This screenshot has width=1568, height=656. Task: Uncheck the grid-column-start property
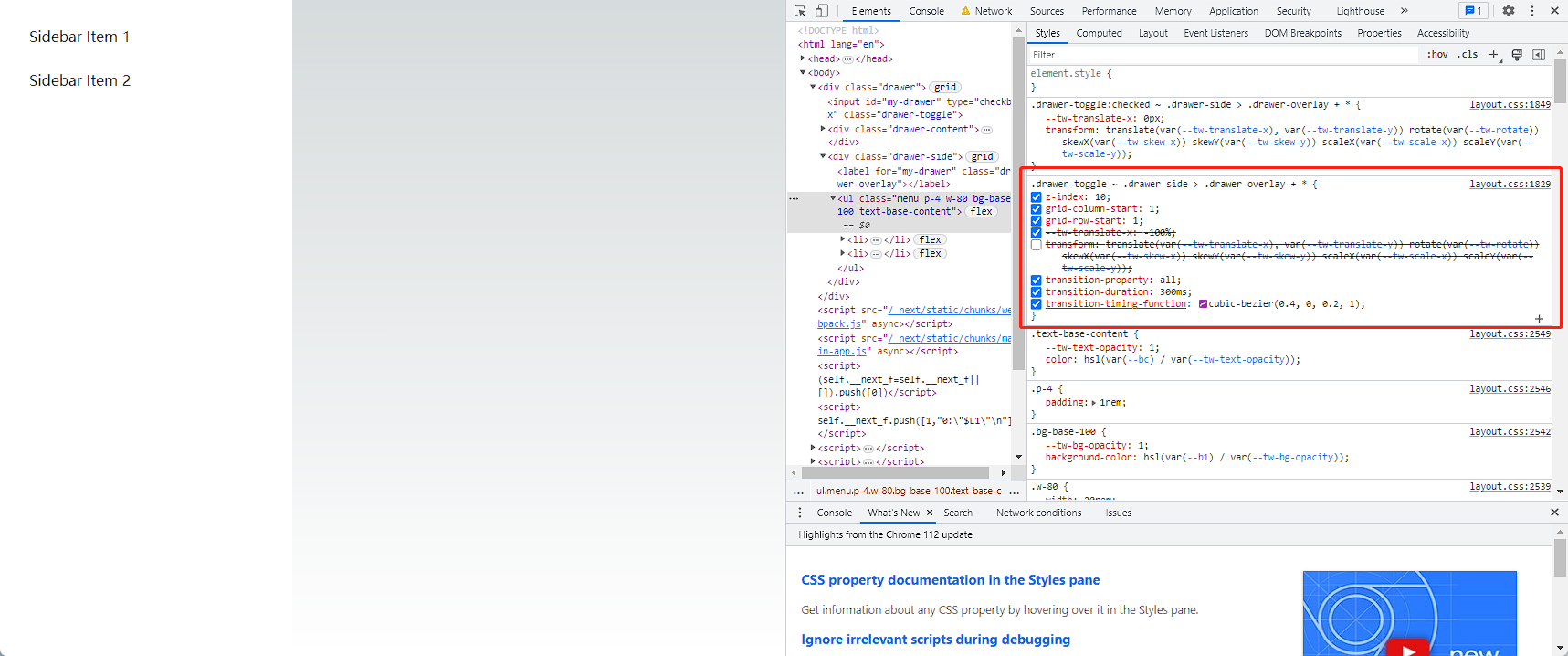[x=1037, y=209]
